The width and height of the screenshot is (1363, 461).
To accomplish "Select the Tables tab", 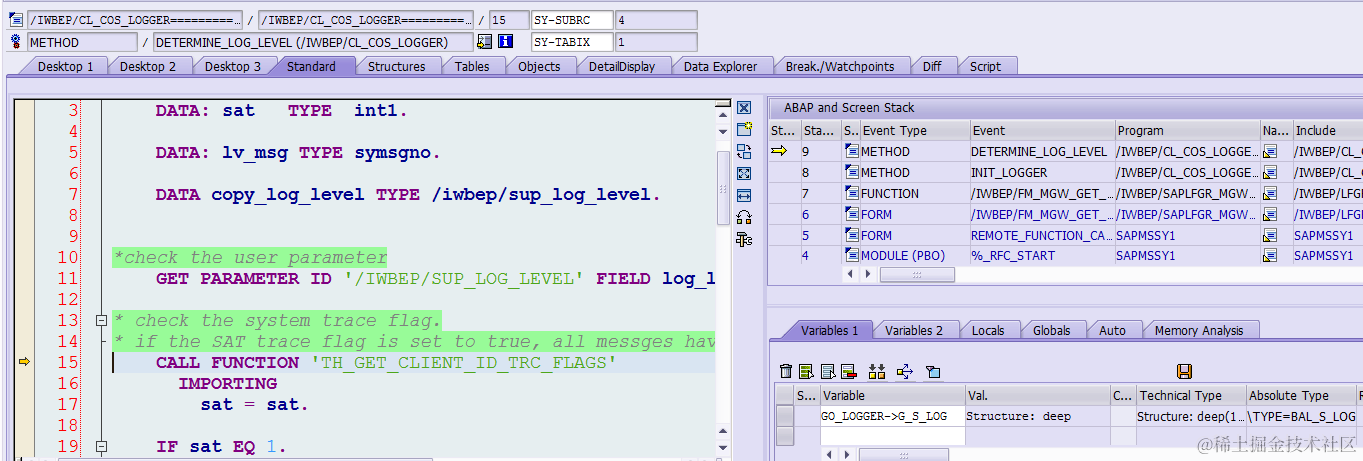I will point(472,66).
